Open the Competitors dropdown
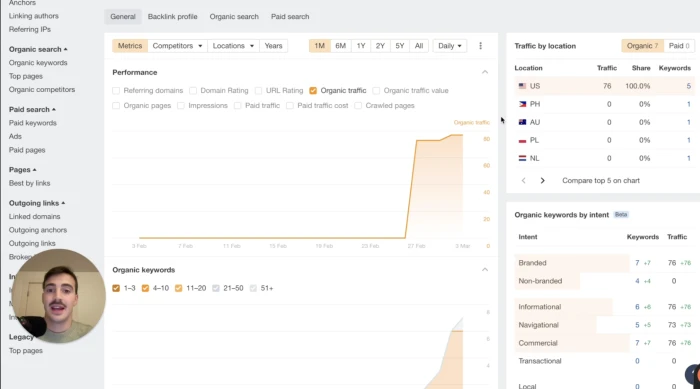700x389 pixels. coord(177,46)
